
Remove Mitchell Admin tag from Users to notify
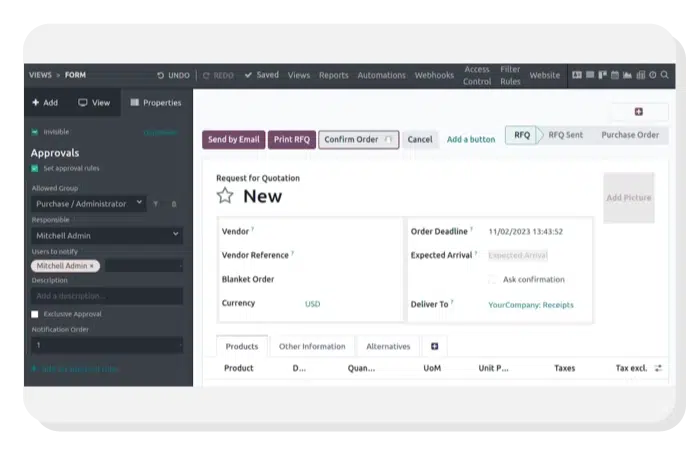coord(92,266)
